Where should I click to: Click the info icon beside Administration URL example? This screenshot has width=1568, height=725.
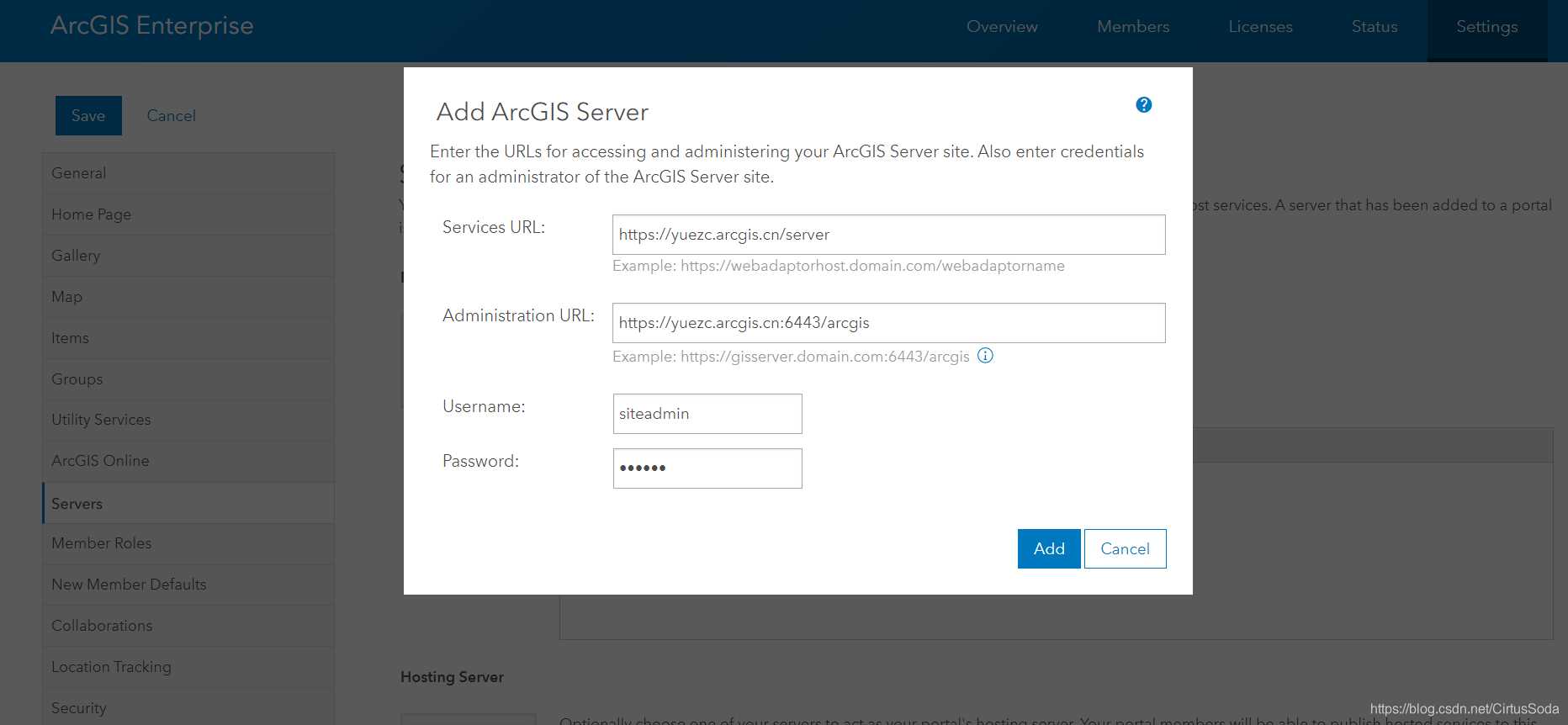985,356
